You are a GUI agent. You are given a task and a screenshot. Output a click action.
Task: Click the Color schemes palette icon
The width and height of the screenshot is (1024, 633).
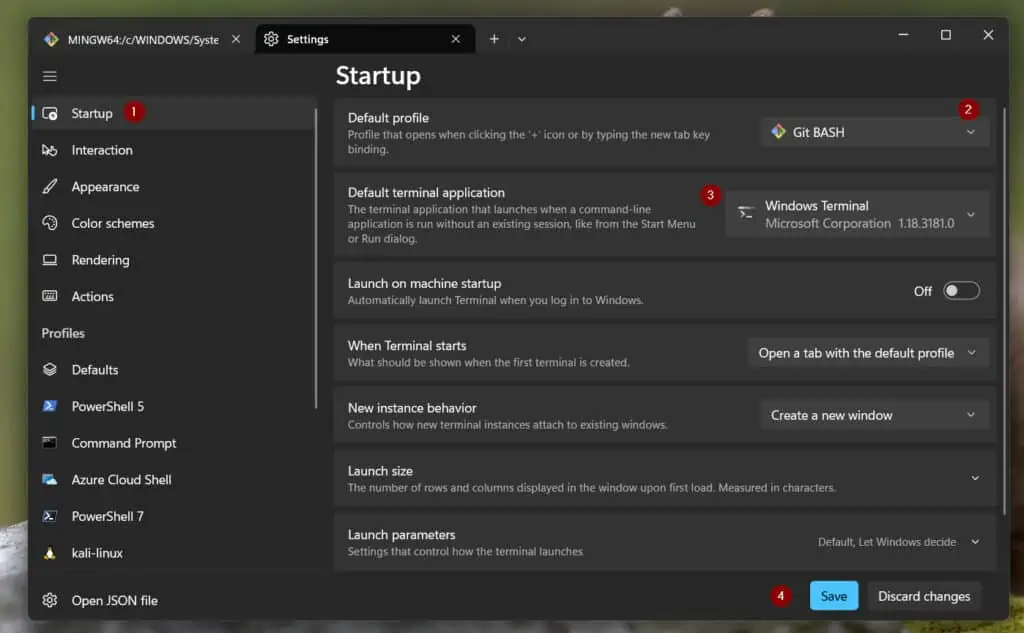coord(50,223)
